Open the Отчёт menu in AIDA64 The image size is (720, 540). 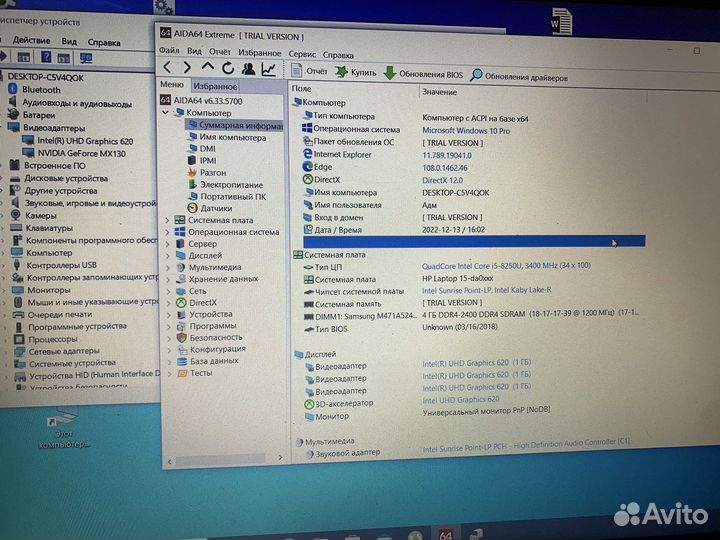(219, 51)
